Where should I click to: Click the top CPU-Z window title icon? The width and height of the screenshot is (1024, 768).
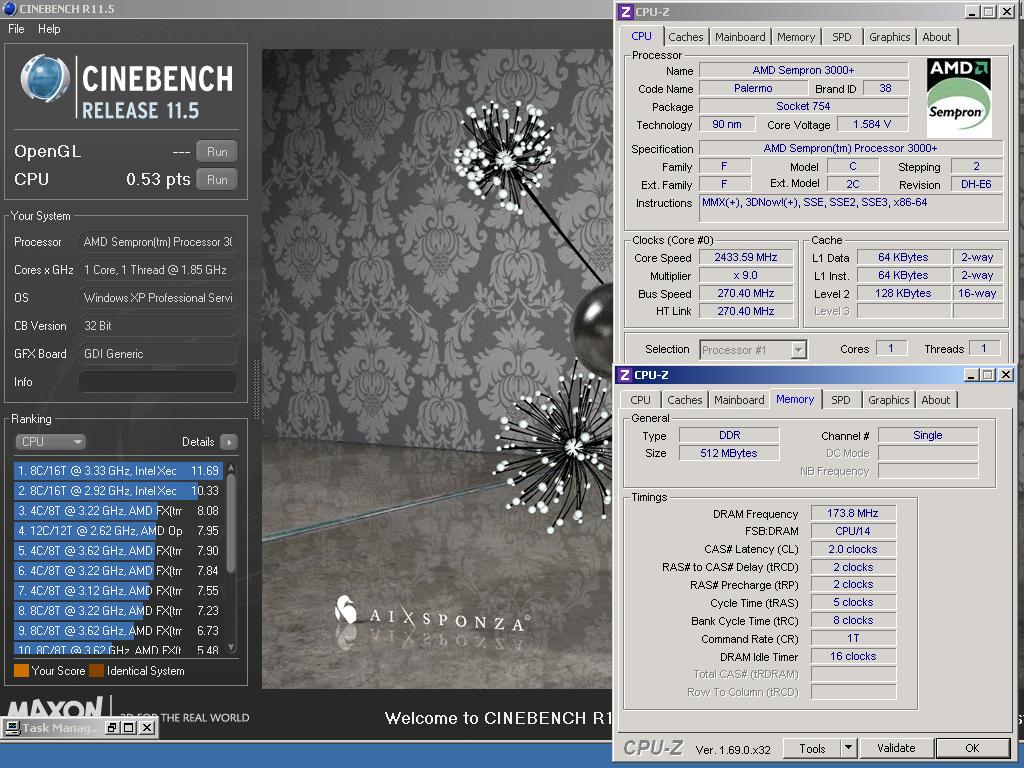(x=626, y=12)
